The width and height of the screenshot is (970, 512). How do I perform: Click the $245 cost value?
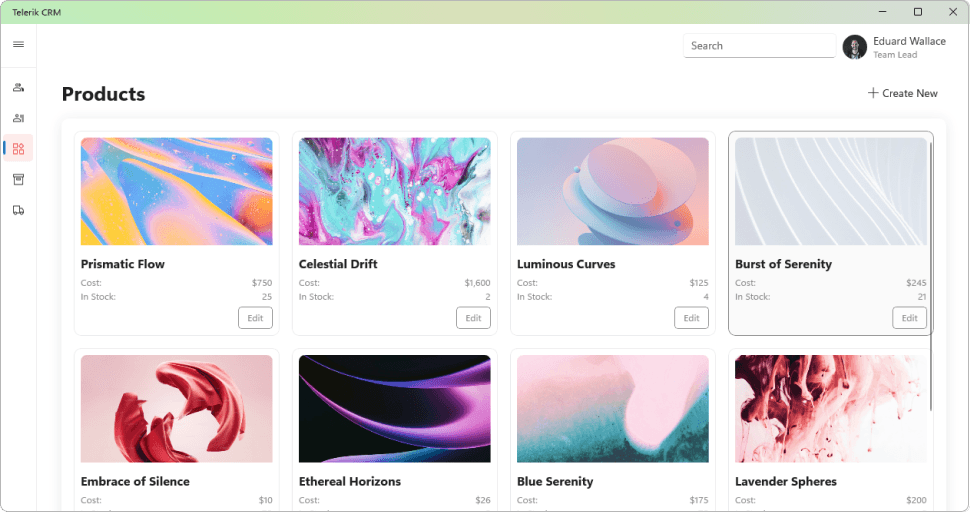[916, 283]
